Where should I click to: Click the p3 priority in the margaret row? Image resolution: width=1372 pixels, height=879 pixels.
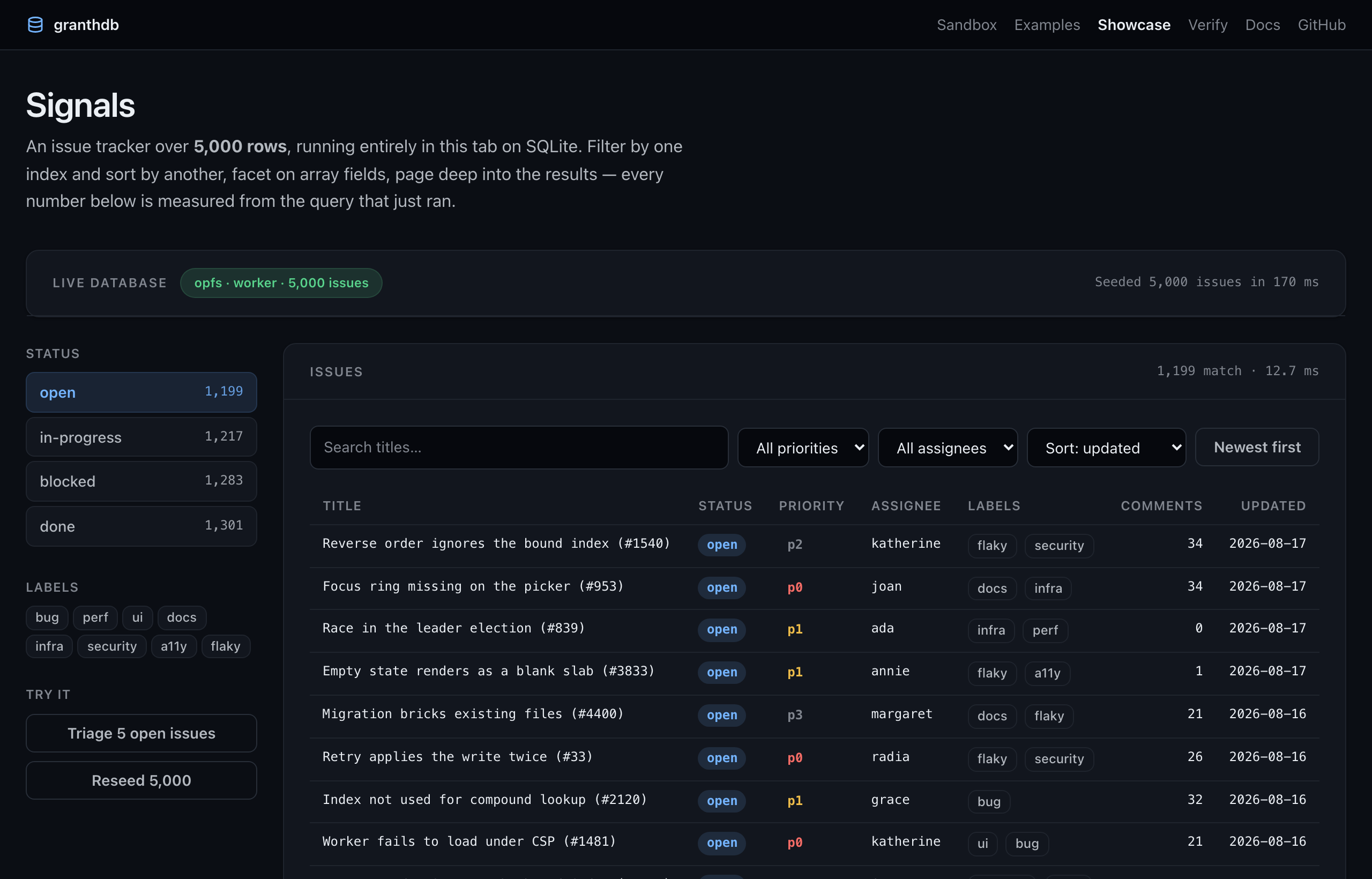click(794, 714)
